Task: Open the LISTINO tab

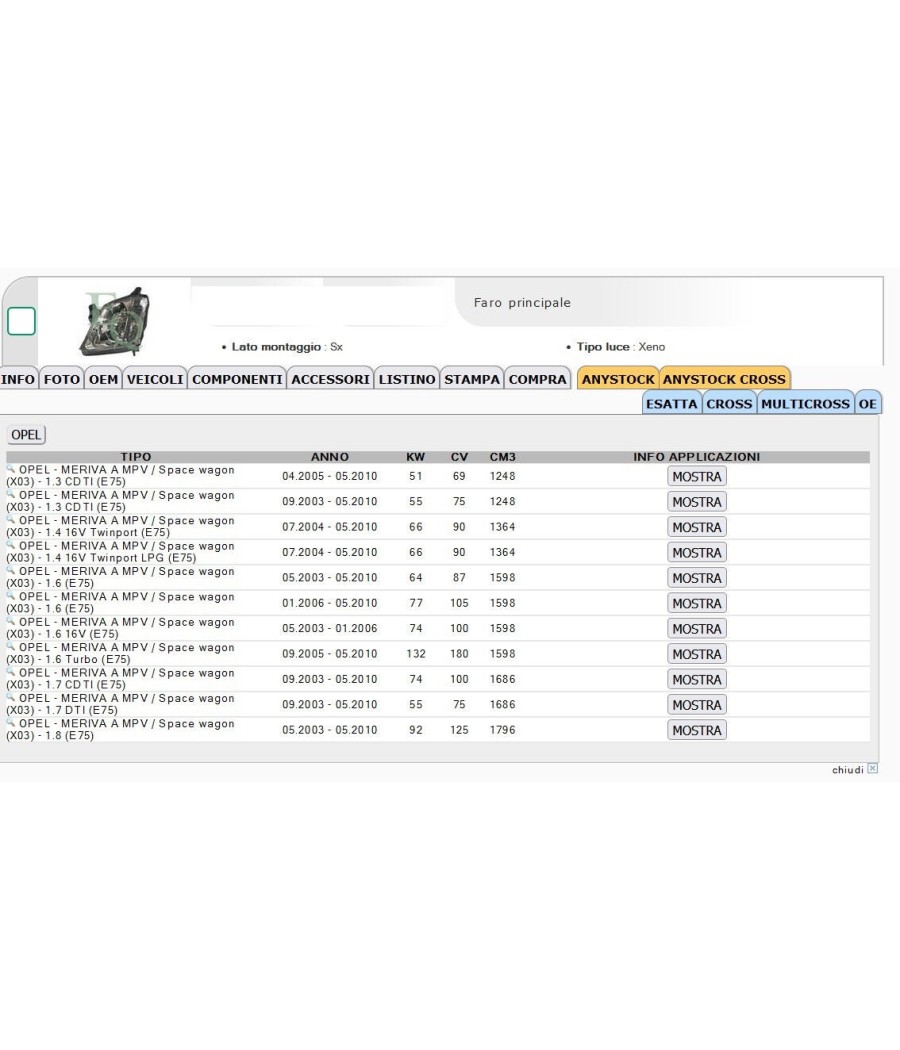Action: click(406, 379)
